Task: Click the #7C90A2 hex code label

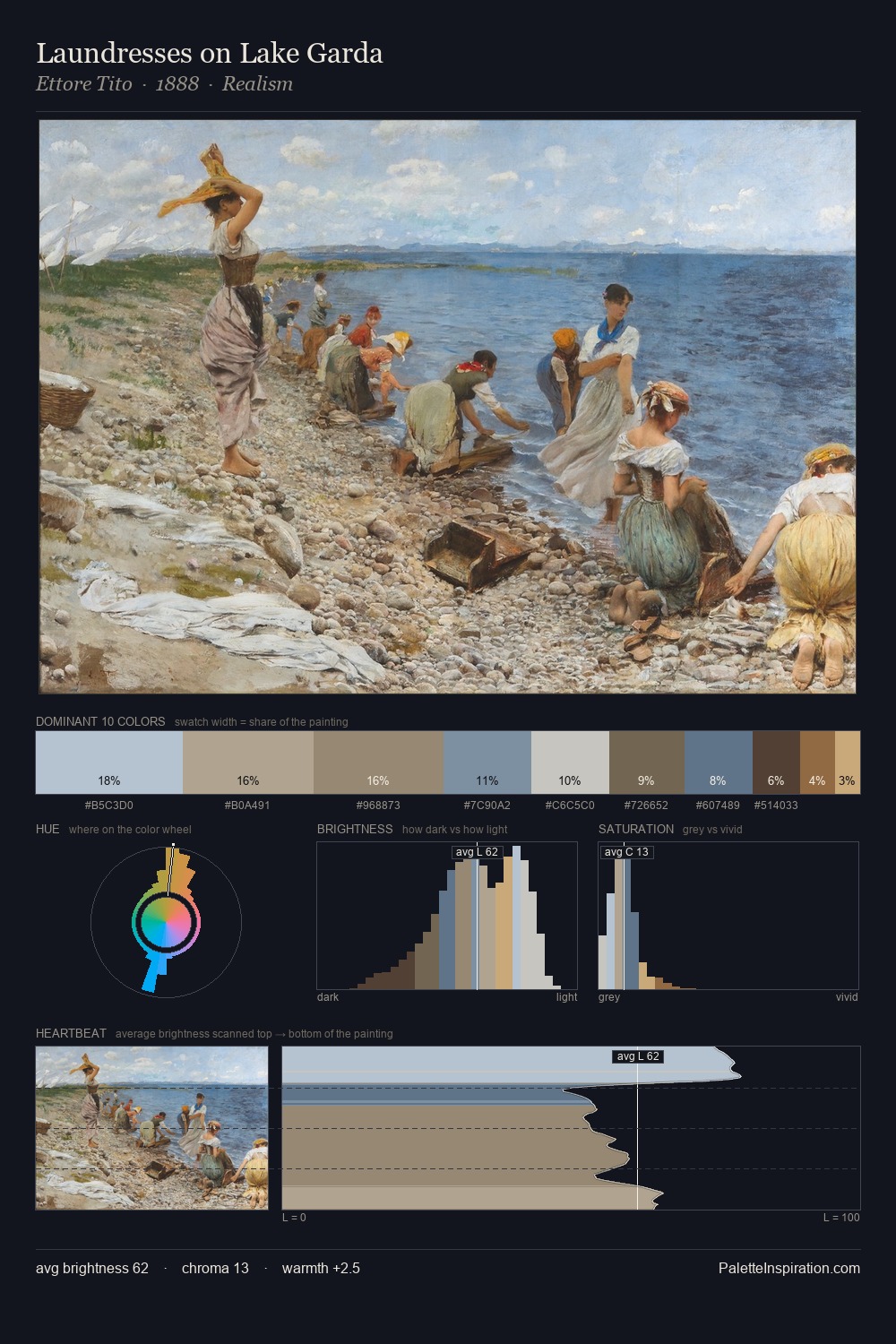Action: (487, 806)
